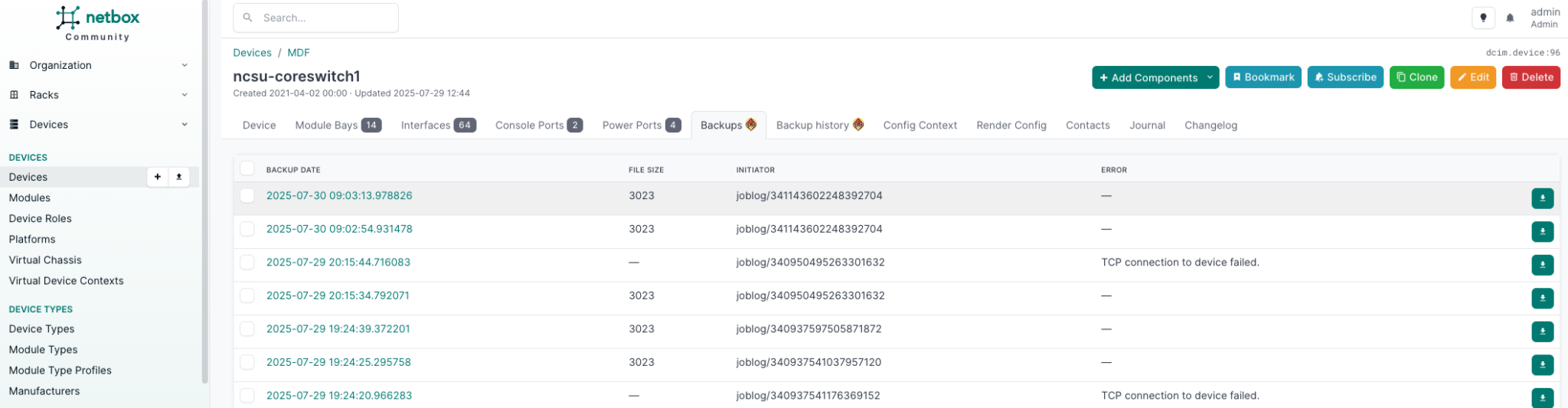Open the notifications bell icon
This screenshot has height=408, width=1568.
point(1510,18)
